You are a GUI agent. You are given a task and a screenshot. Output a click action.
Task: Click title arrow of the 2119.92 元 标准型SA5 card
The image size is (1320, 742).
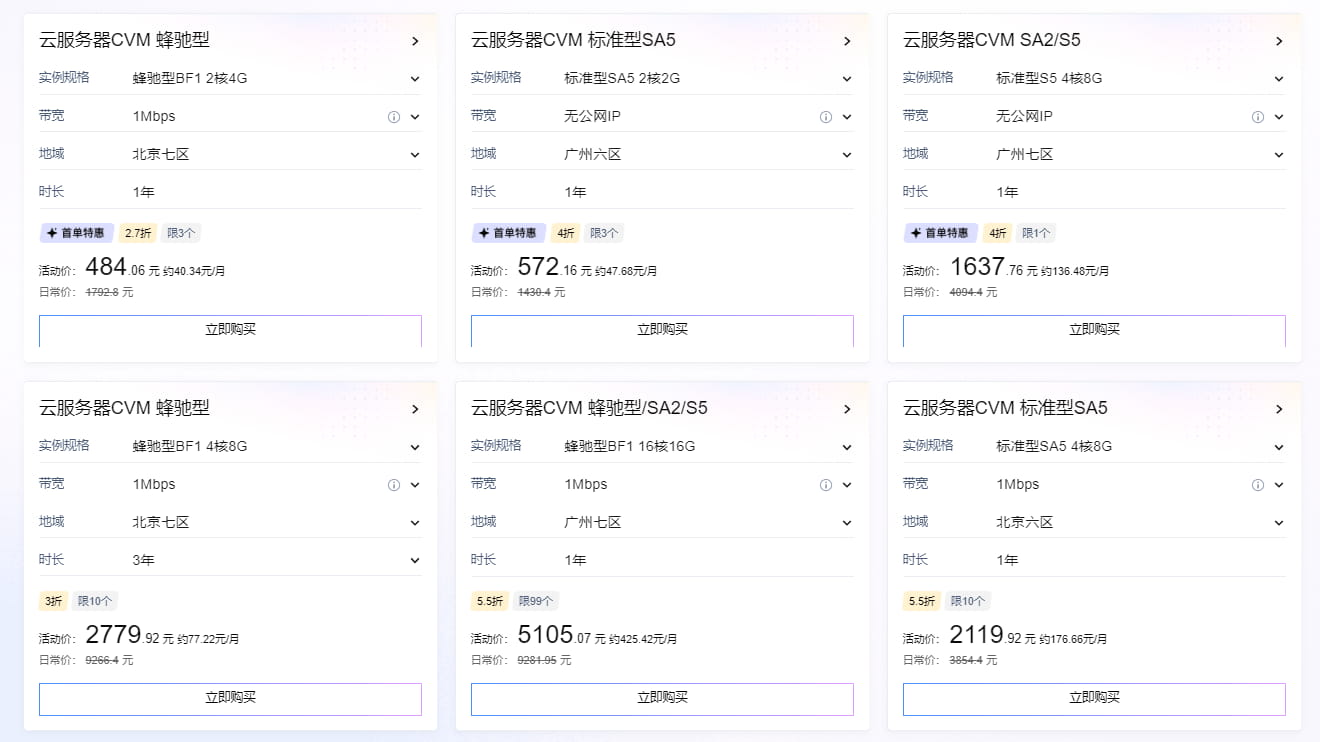(1279, 409)
